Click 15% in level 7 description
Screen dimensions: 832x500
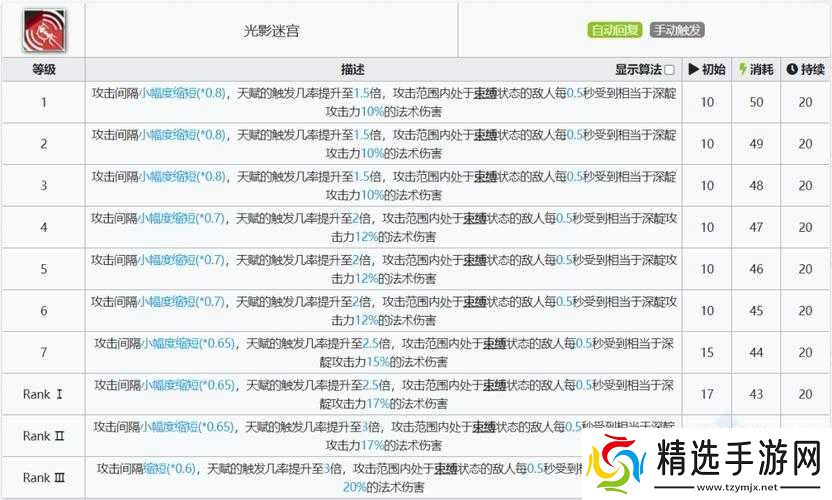pyautogui.click(x=378, y=362)
